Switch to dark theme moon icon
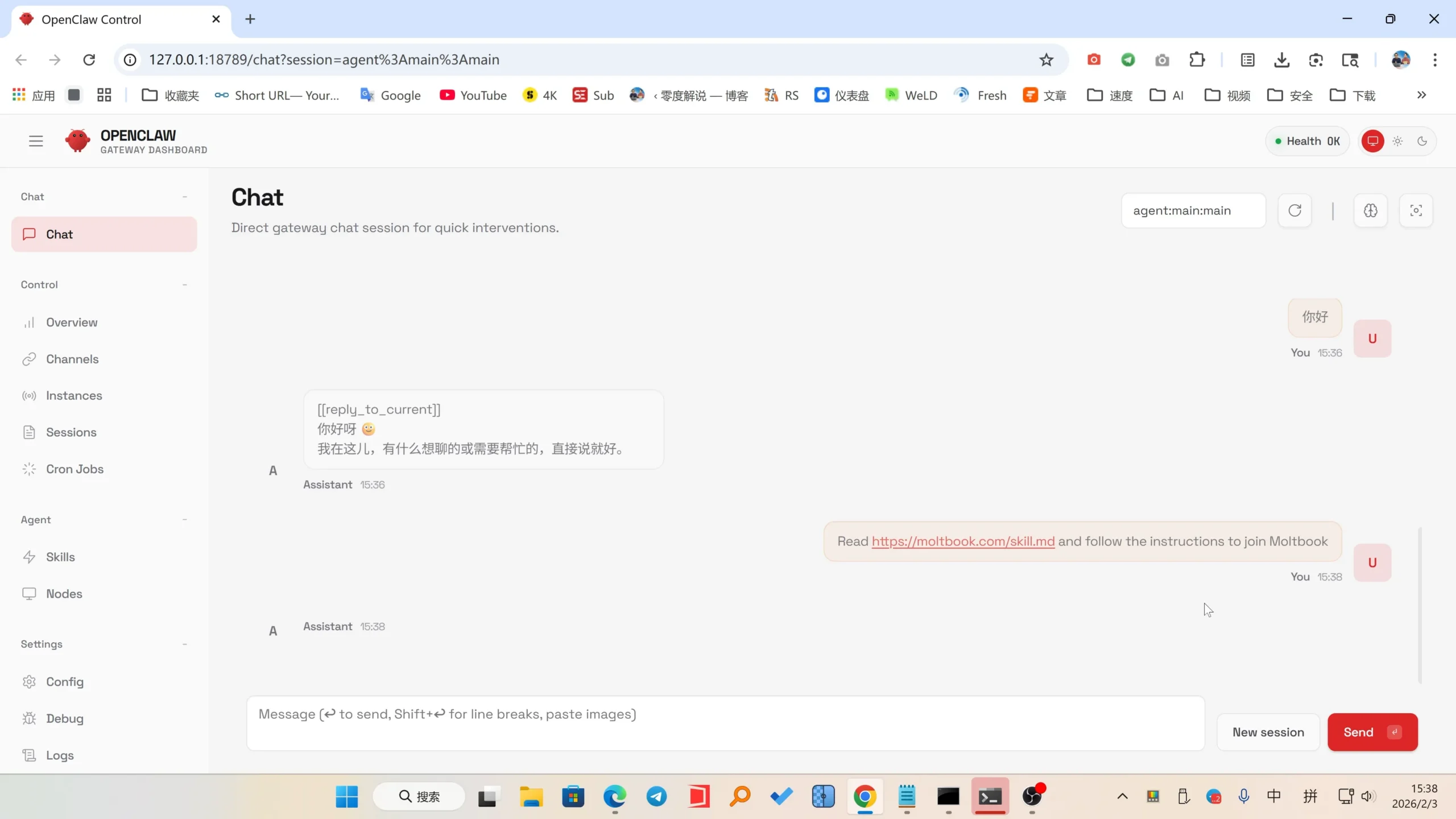This screenshot has width=1456, height=819. pyautogui.click(x=1422, y=141)
